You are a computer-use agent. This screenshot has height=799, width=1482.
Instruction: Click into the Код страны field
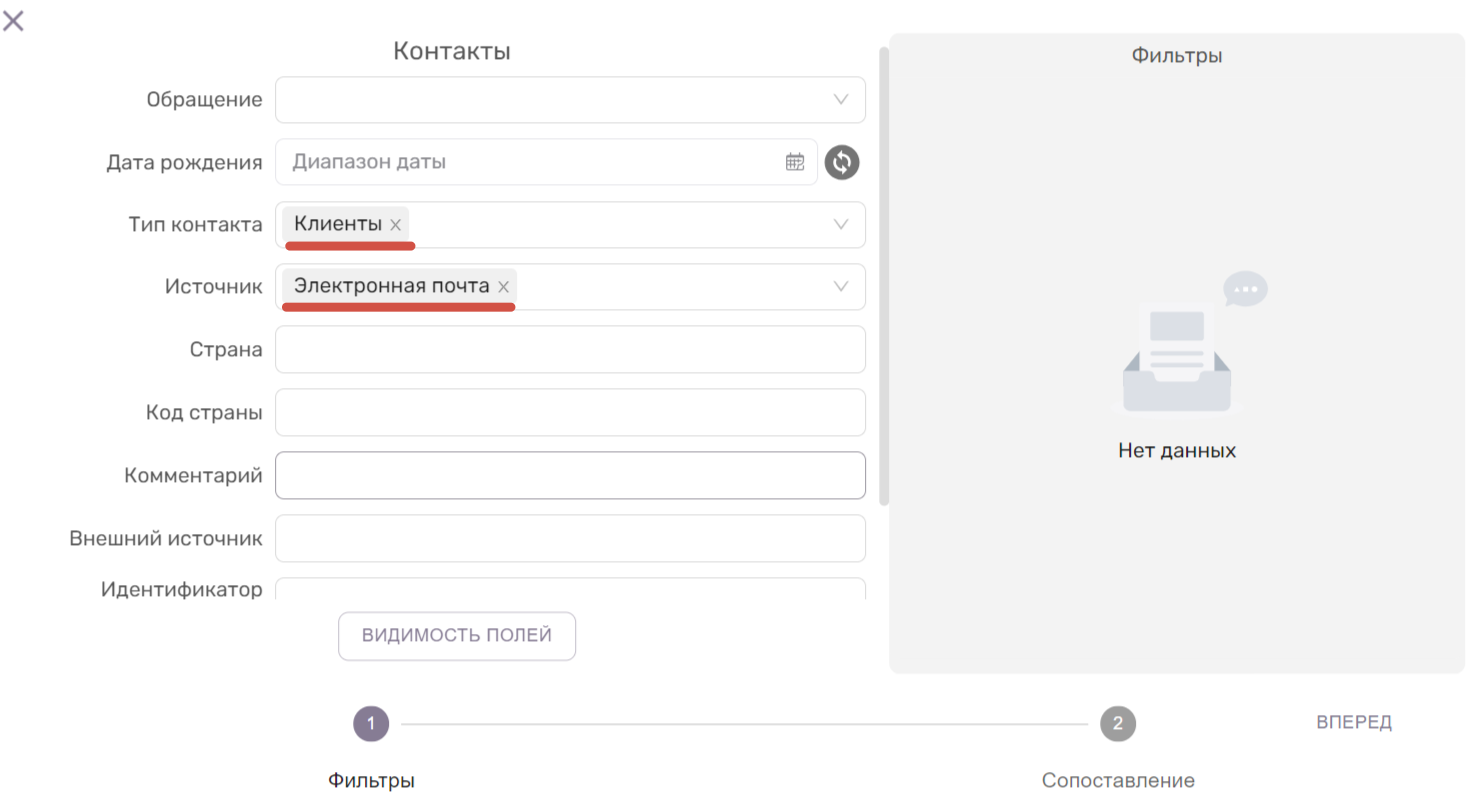pyautogui.click(x=570, y=412)
